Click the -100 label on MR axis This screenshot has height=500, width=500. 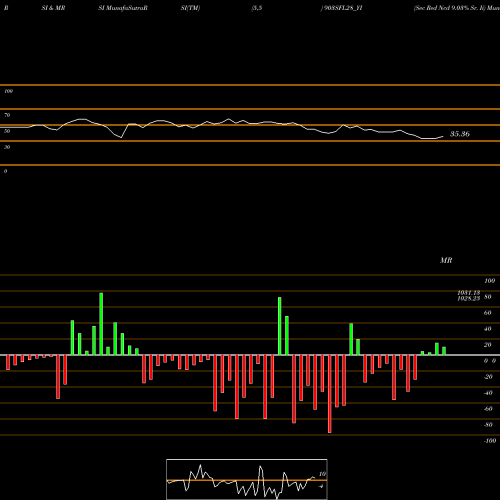click(490, 441)
